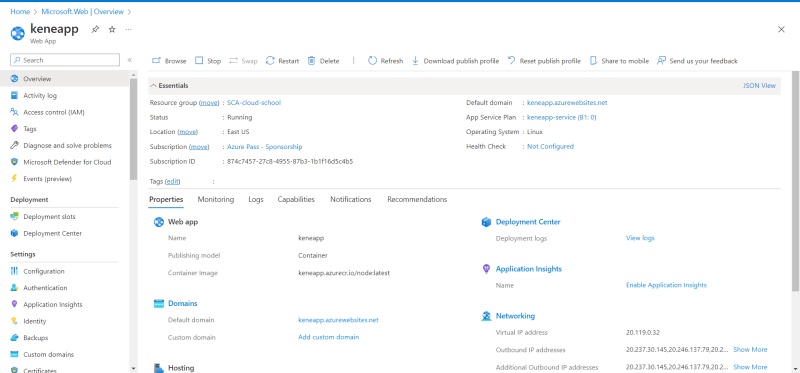800x373 pixels.
Task: Mark keneapp as a favorite with the star
Action: (112, 30)
